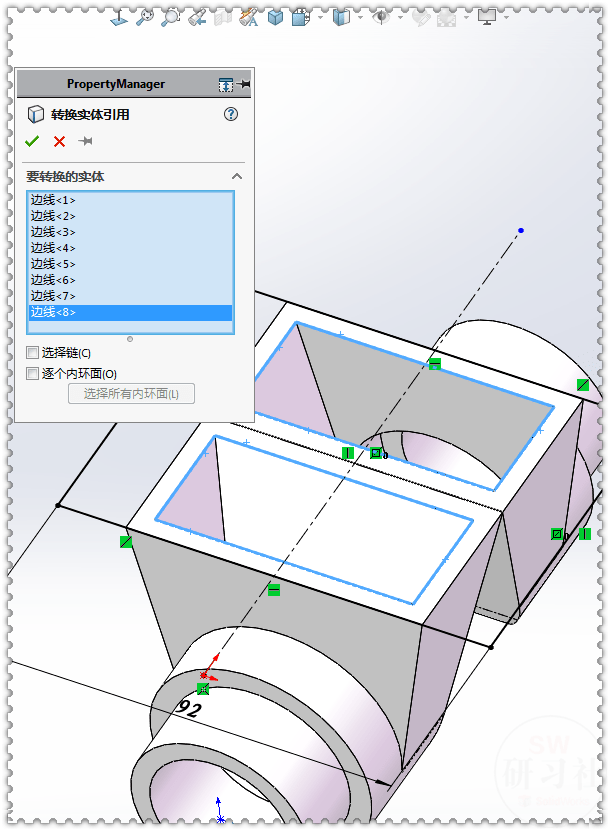The height and width of the screenshot is (831, 610).
Task: Select 边线<3> in the list
Action: (130, 232)
